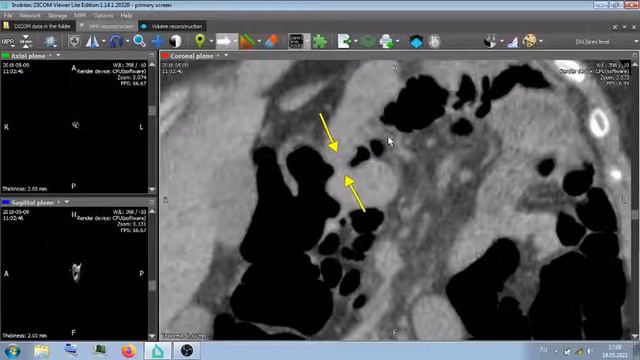Click the export image document icon
The height and width of the screenshot is (360, 640).
[344, 41]
